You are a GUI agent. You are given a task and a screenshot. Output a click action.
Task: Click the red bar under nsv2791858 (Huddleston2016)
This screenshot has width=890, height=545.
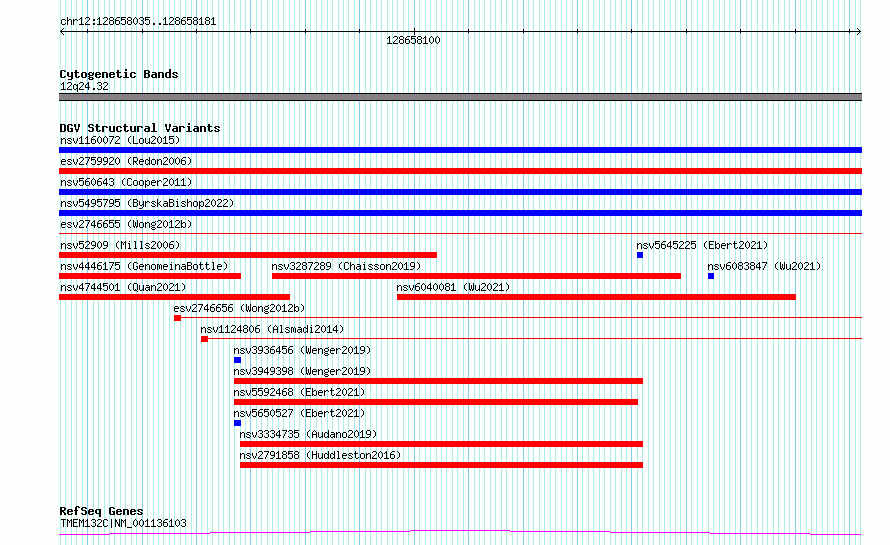(x=442, y=465)
